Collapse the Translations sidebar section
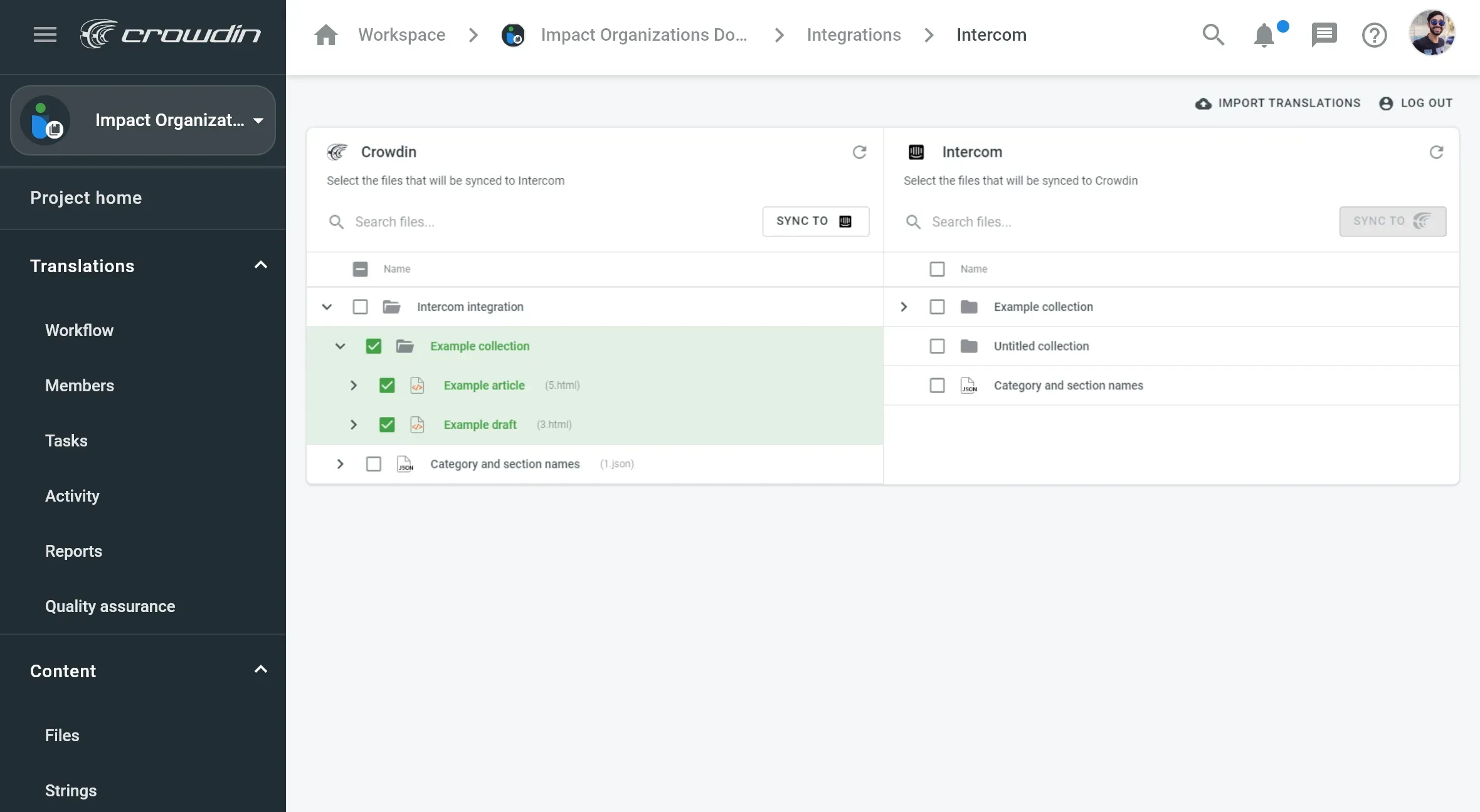This screenshot has width=1480, height=812. 260,265
